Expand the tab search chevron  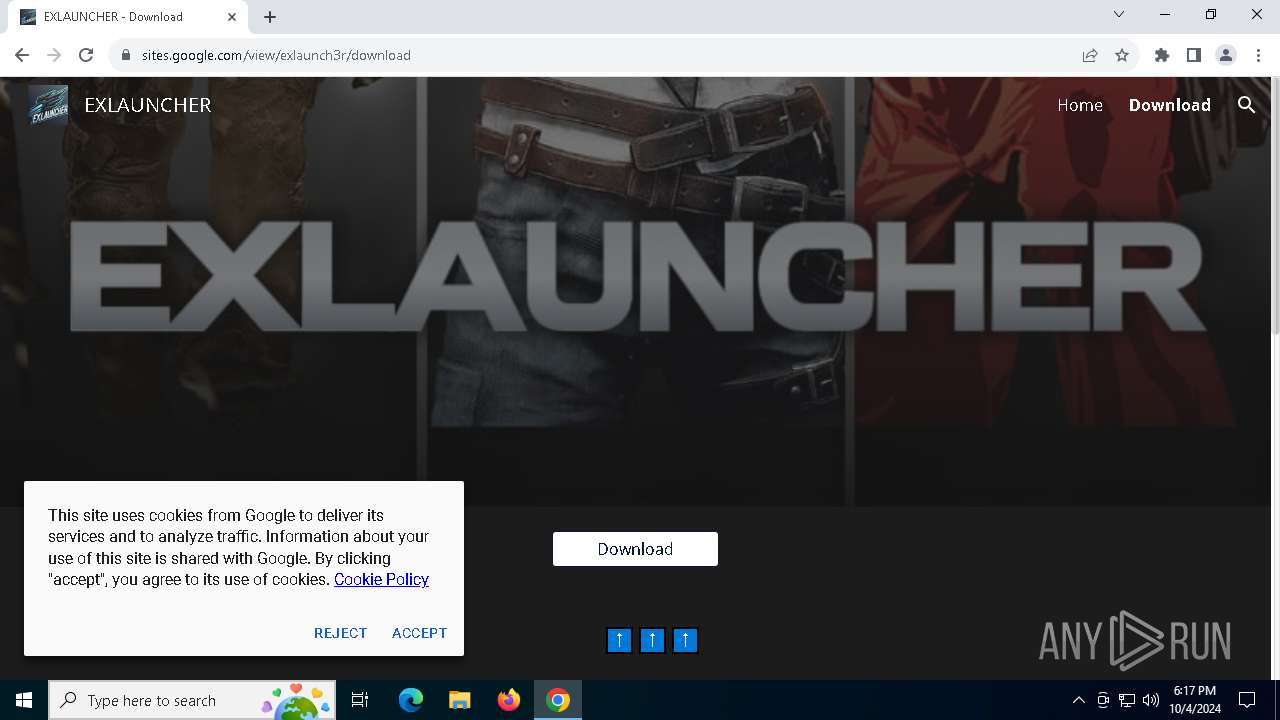pyautogui.click(x=1119, y=14)
